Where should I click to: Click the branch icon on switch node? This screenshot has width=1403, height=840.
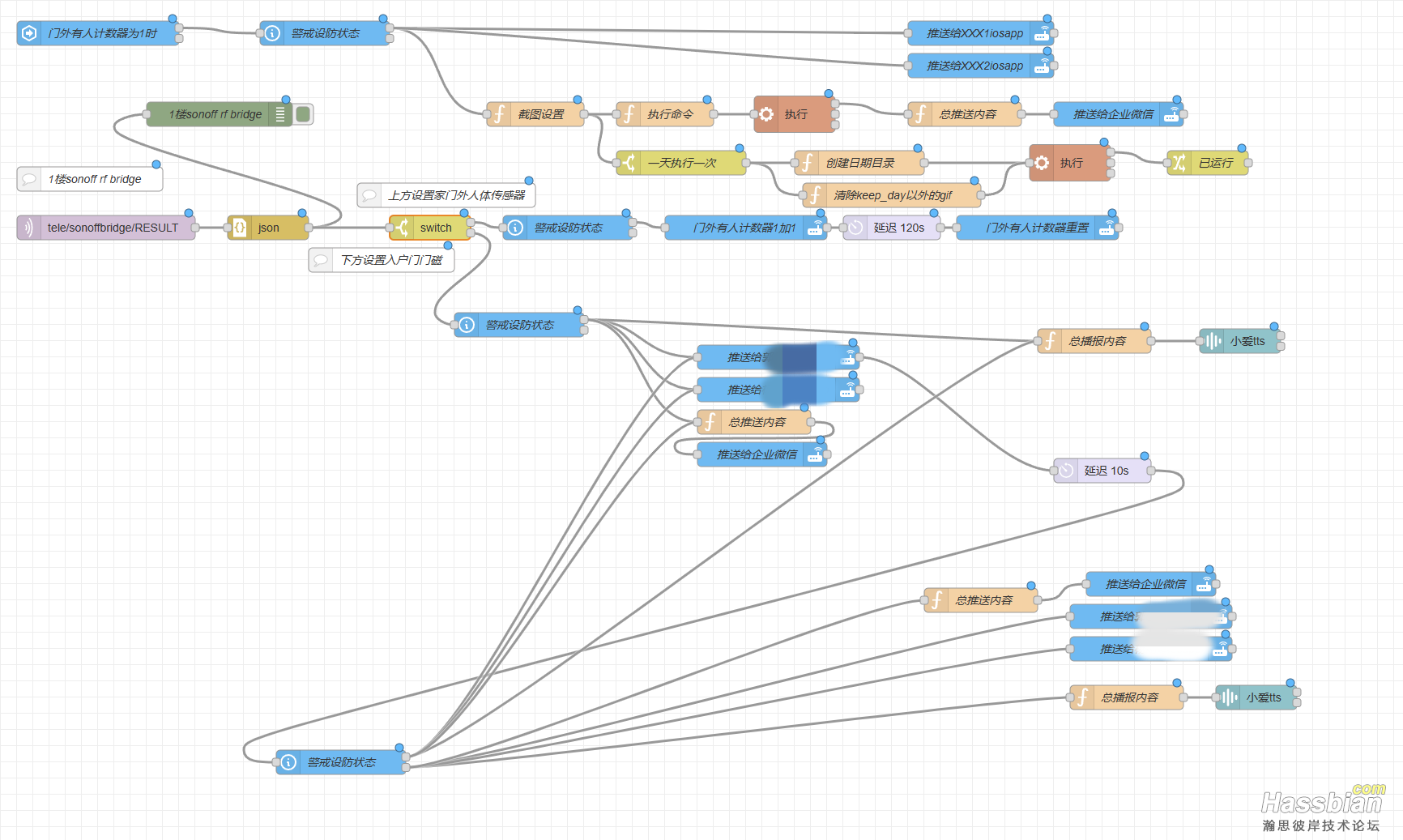pyautogui.click(x=402, y=228)
